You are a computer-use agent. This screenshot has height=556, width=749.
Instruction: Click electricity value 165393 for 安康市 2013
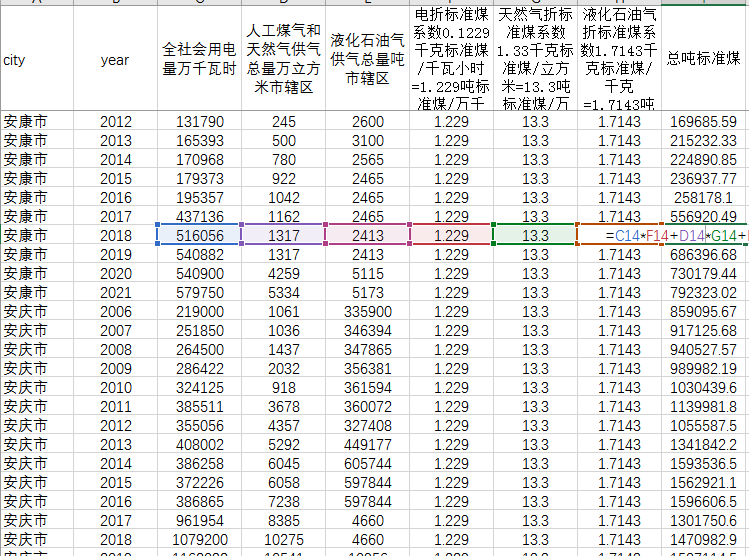click(x=200, y=140)
